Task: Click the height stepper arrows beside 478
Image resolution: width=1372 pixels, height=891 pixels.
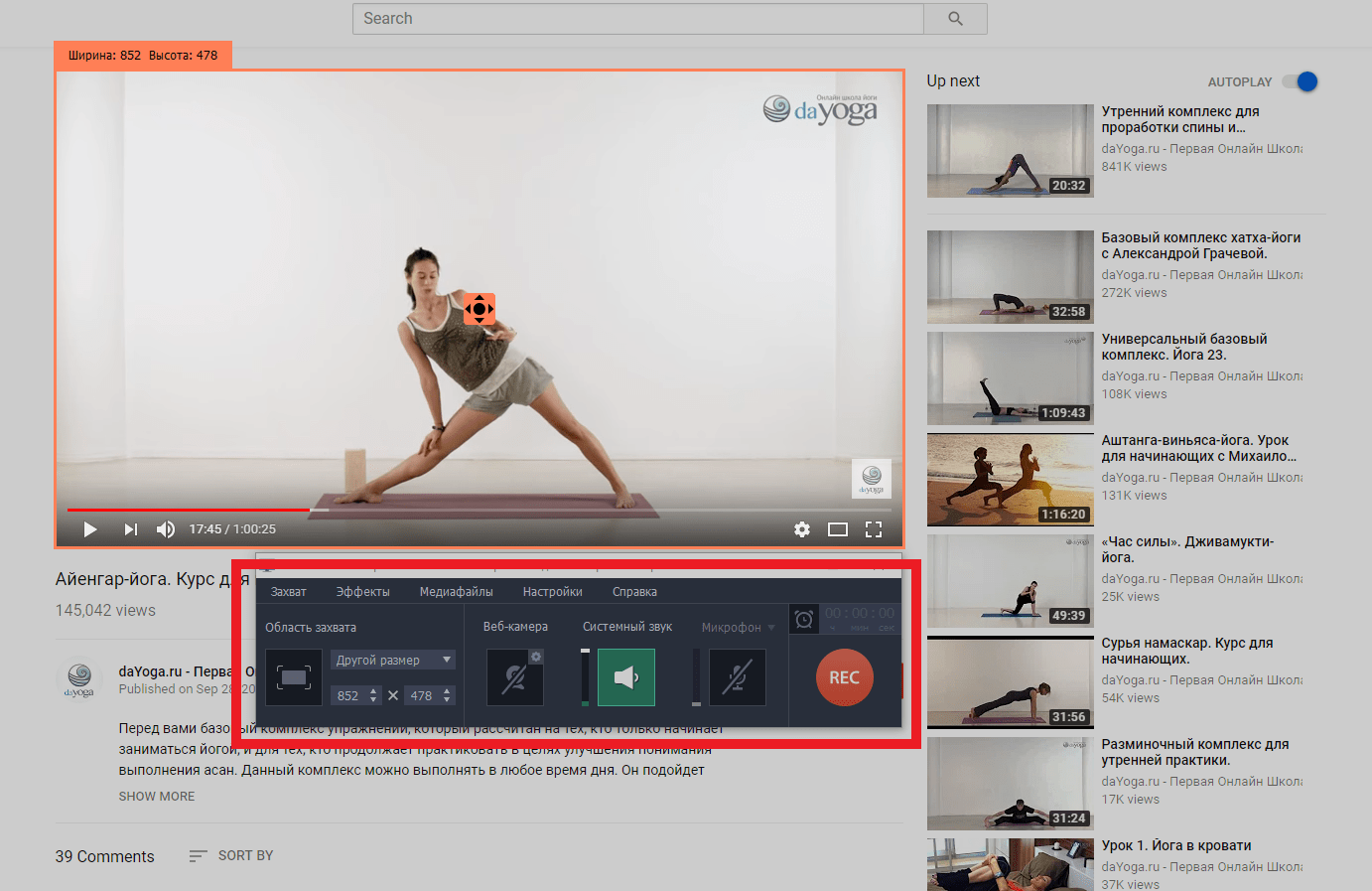Action: point(447,695)
